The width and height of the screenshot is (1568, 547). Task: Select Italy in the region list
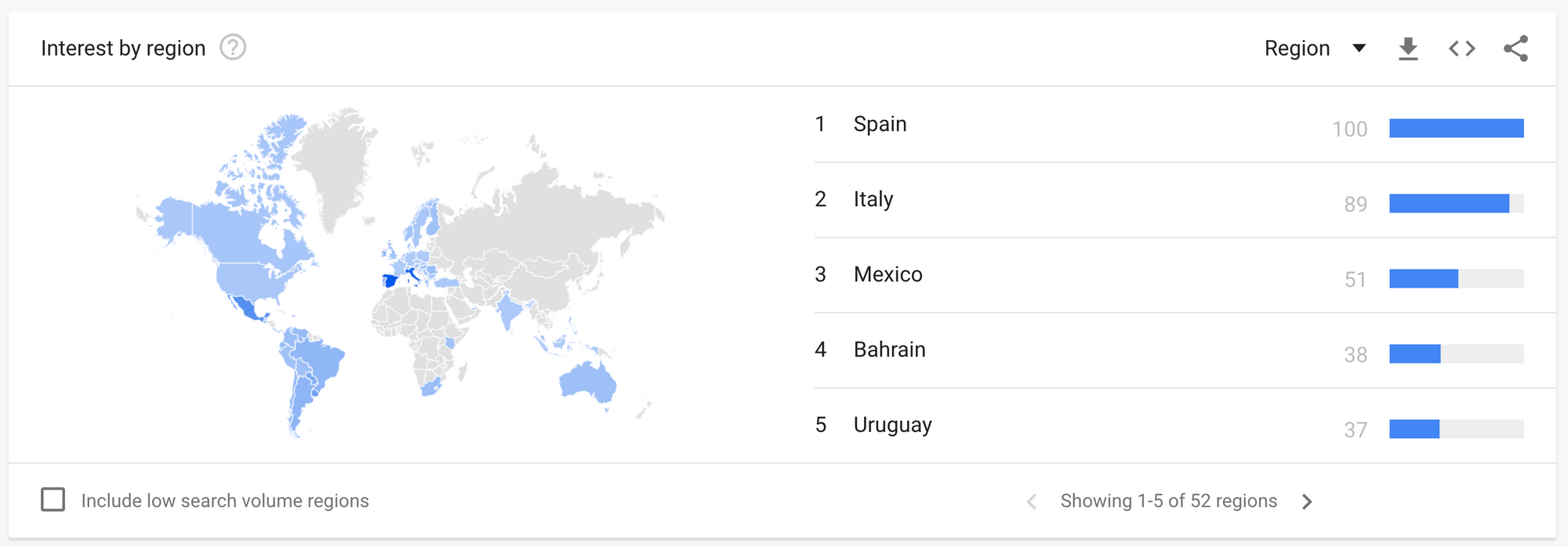(873, 199)
